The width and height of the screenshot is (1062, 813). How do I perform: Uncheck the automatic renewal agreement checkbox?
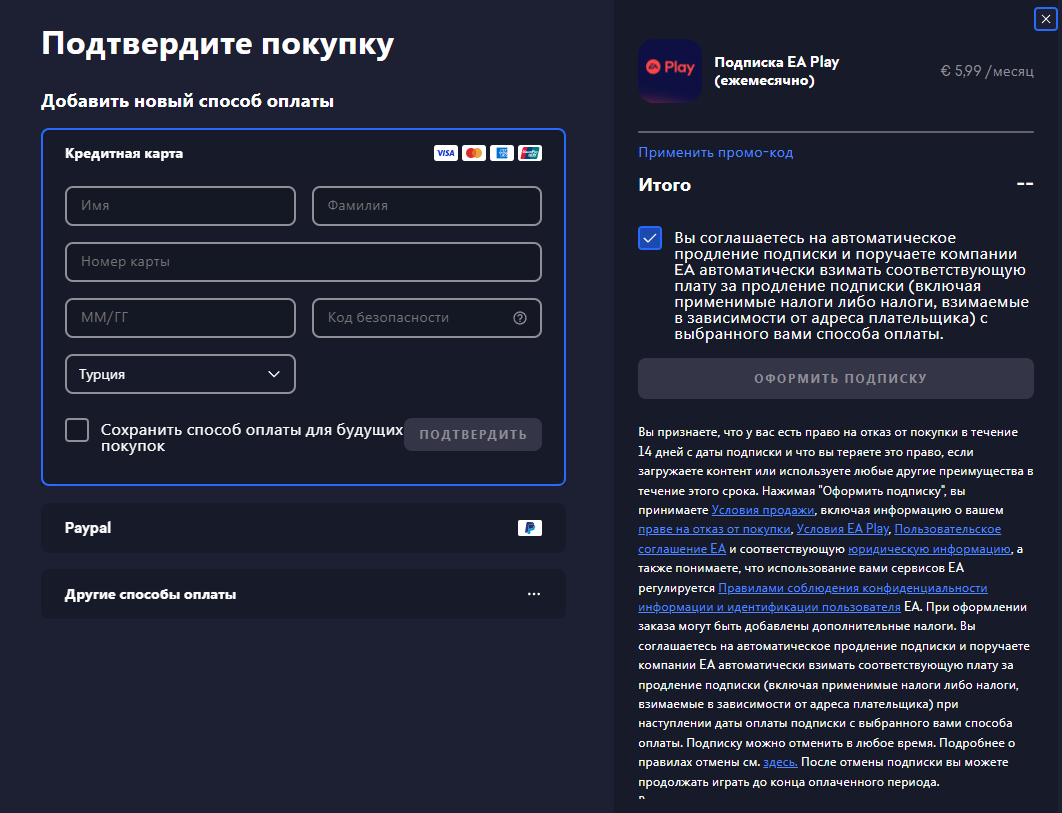(650, 238)
